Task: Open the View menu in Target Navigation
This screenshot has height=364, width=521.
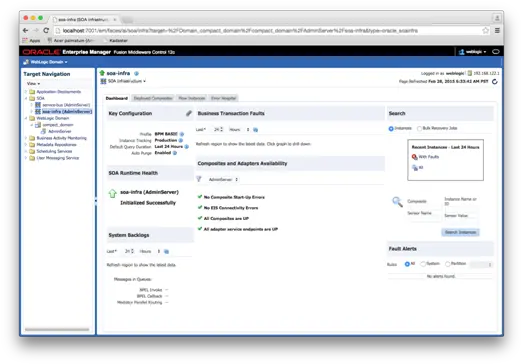Action: [33, 84]
